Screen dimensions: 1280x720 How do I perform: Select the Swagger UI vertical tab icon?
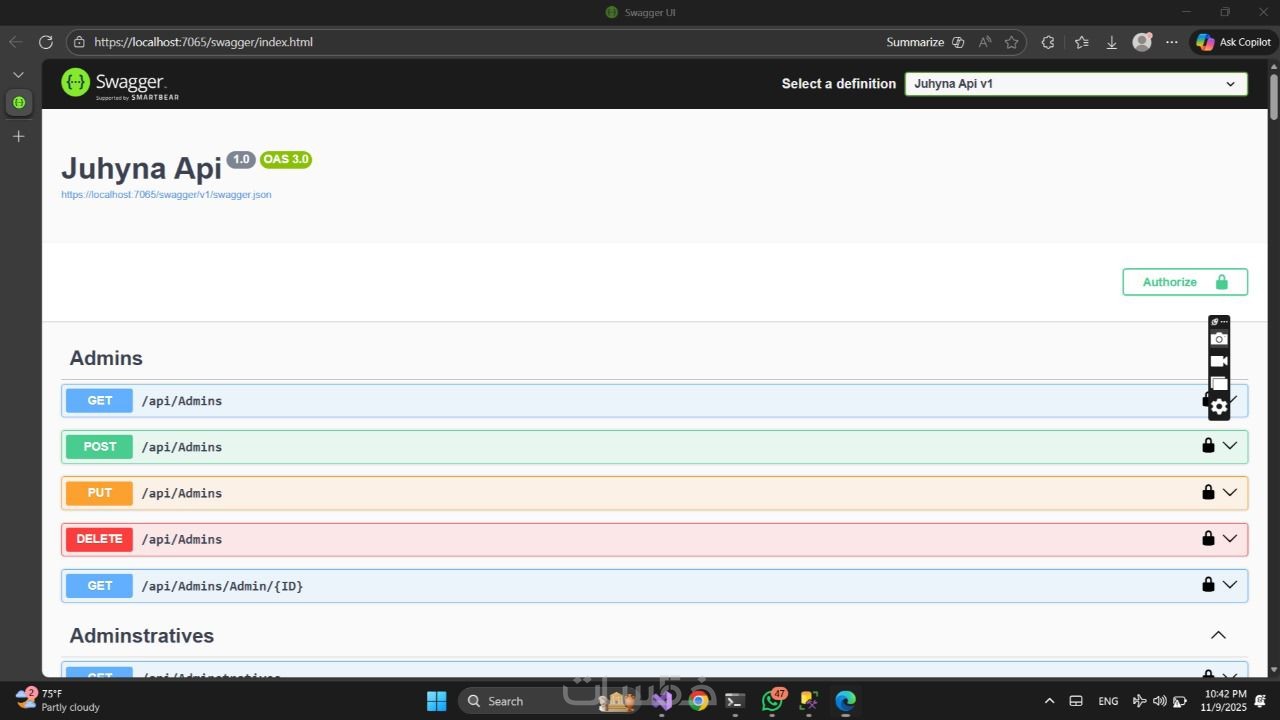pos(18,102)
